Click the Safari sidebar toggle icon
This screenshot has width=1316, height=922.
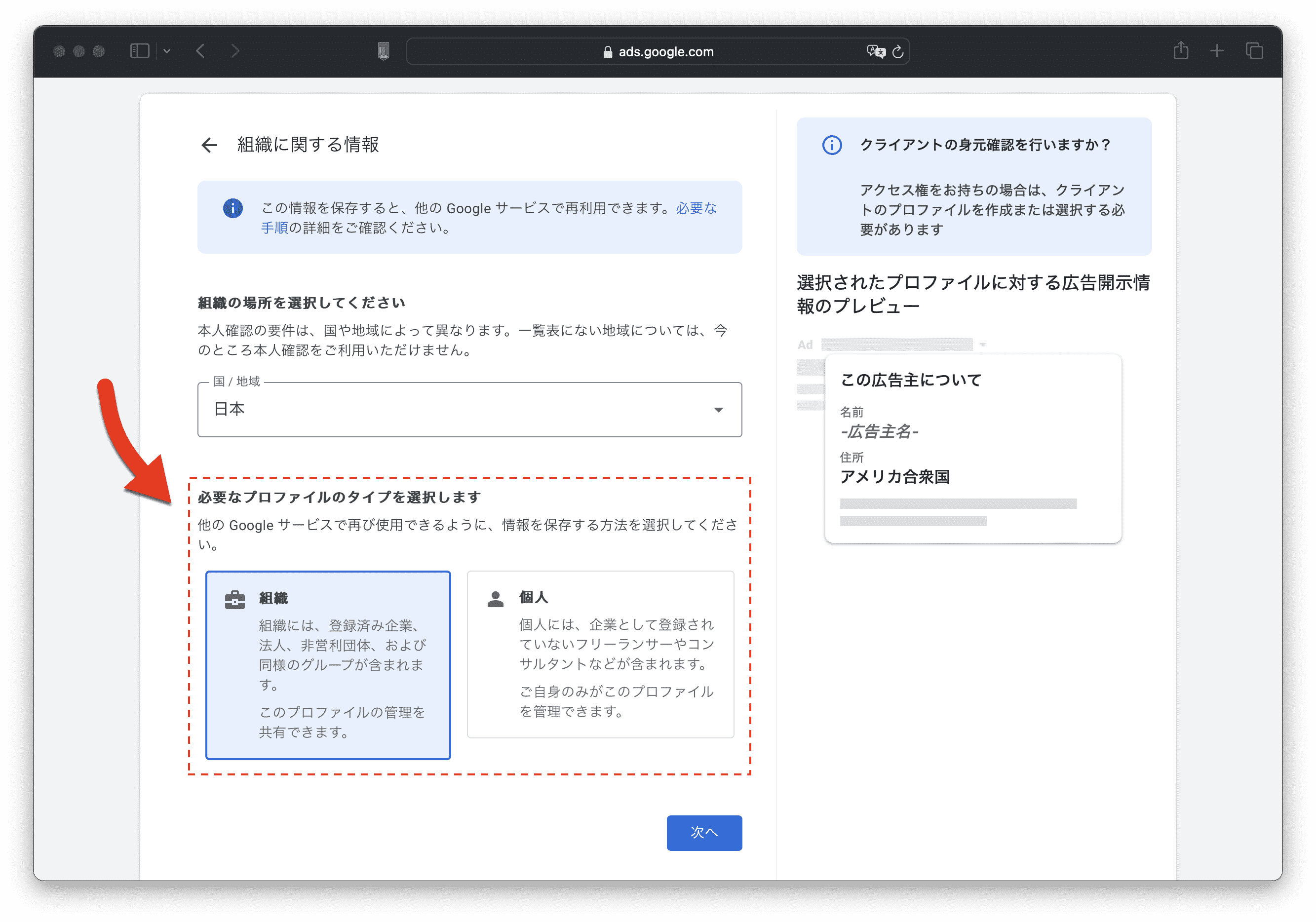[x=139, y=51]
